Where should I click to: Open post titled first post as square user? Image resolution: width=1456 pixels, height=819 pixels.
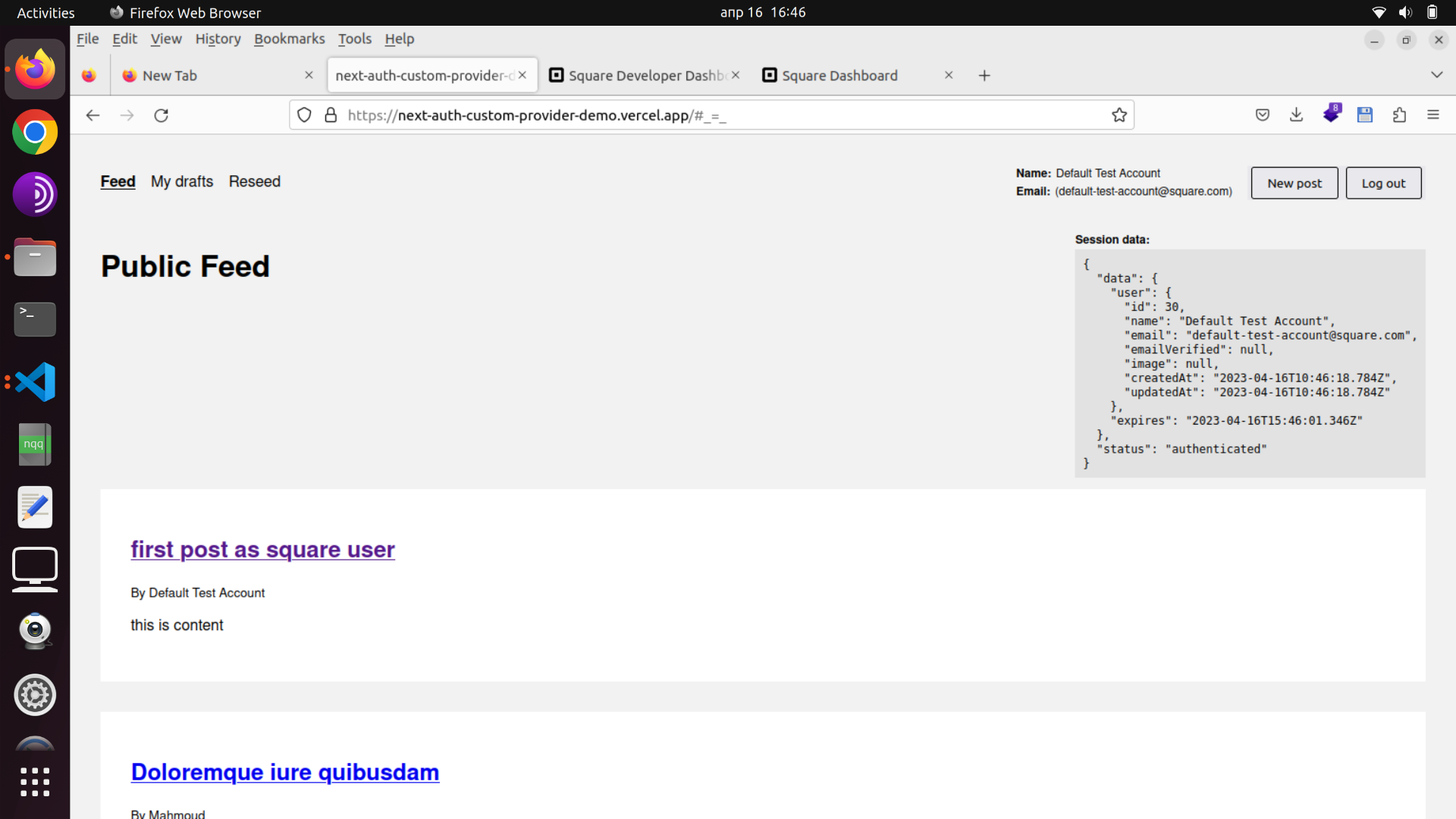[x=262, y=549]
